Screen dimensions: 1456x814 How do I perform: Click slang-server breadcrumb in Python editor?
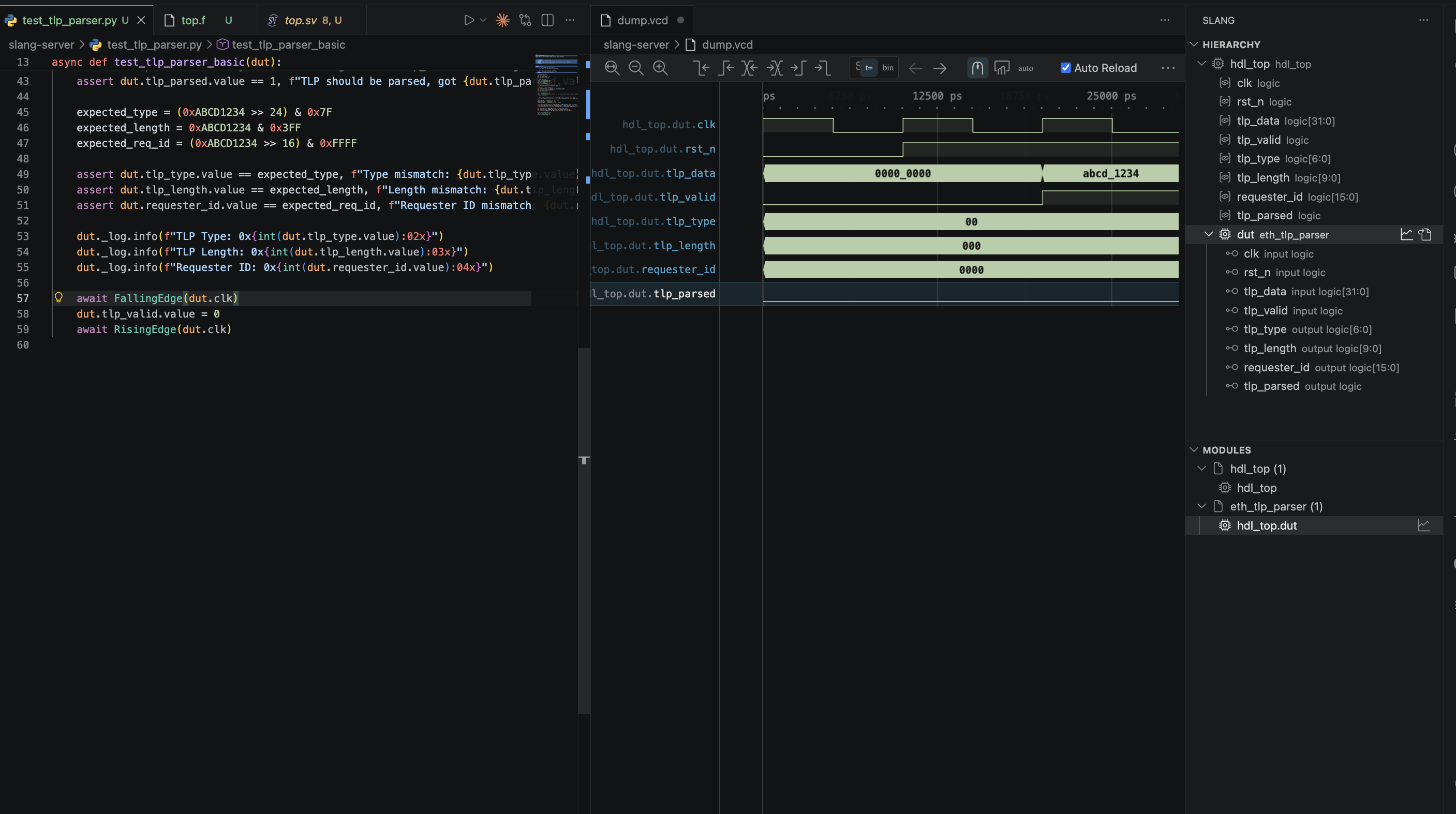tap(41, 44)
